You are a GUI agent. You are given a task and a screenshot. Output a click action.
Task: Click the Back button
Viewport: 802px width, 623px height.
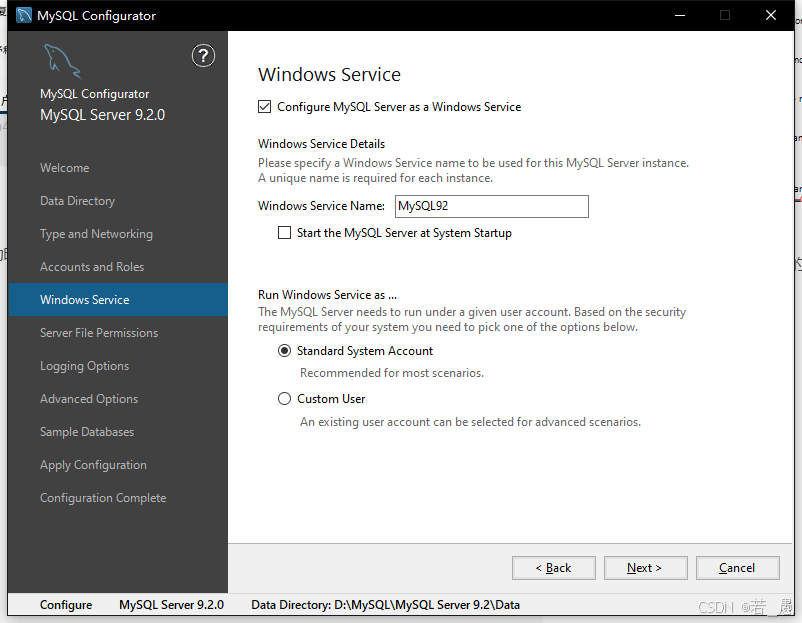click(x=553, y=568)
